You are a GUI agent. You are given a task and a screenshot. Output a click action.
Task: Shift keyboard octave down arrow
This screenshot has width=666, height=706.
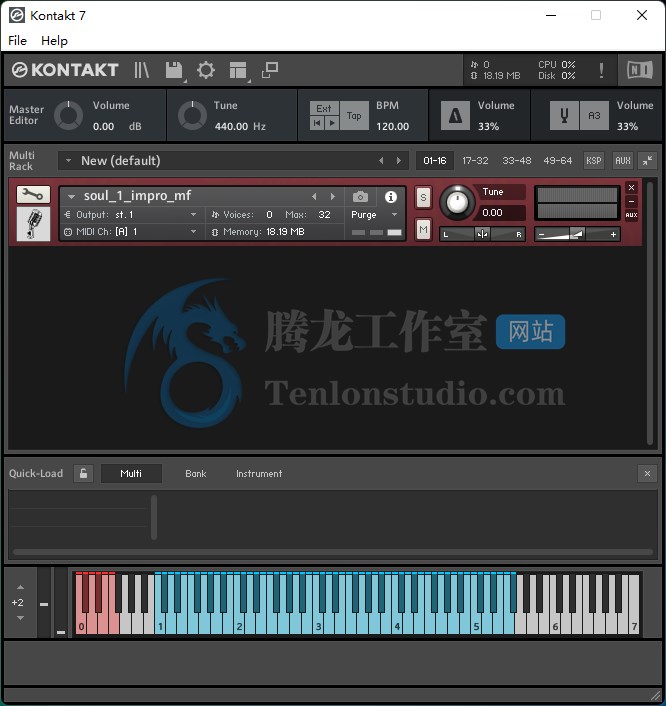pyautogui.click(x=20, y=618)
